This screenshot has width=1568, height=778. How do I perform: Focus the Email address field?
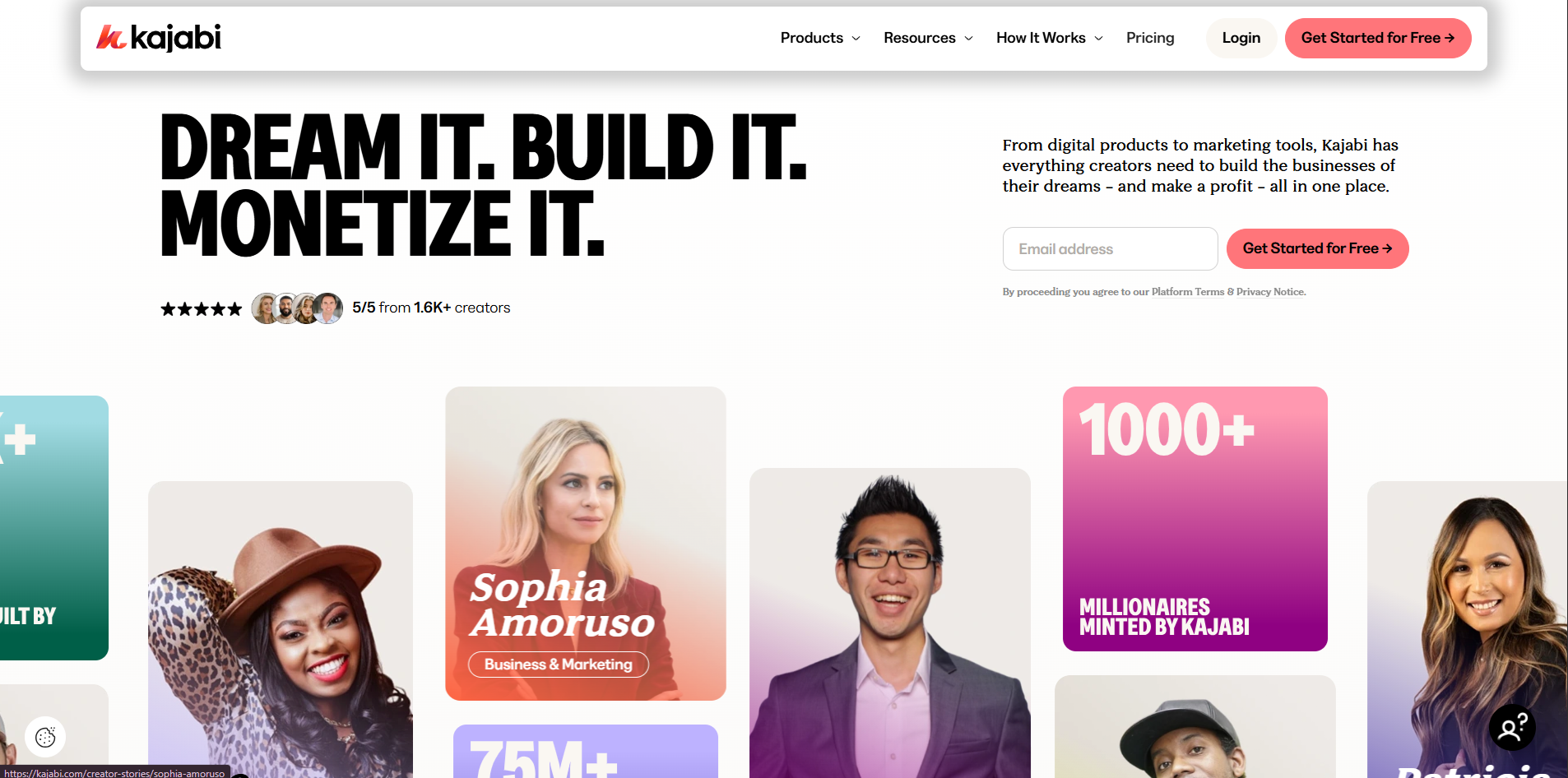pyautogui.click(x=1111, y=248)
